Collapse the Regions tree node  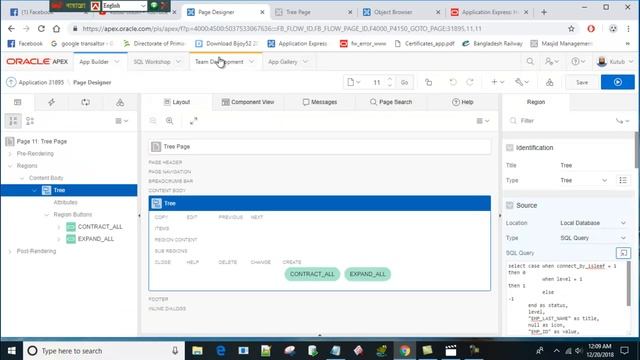click(10, 166)
